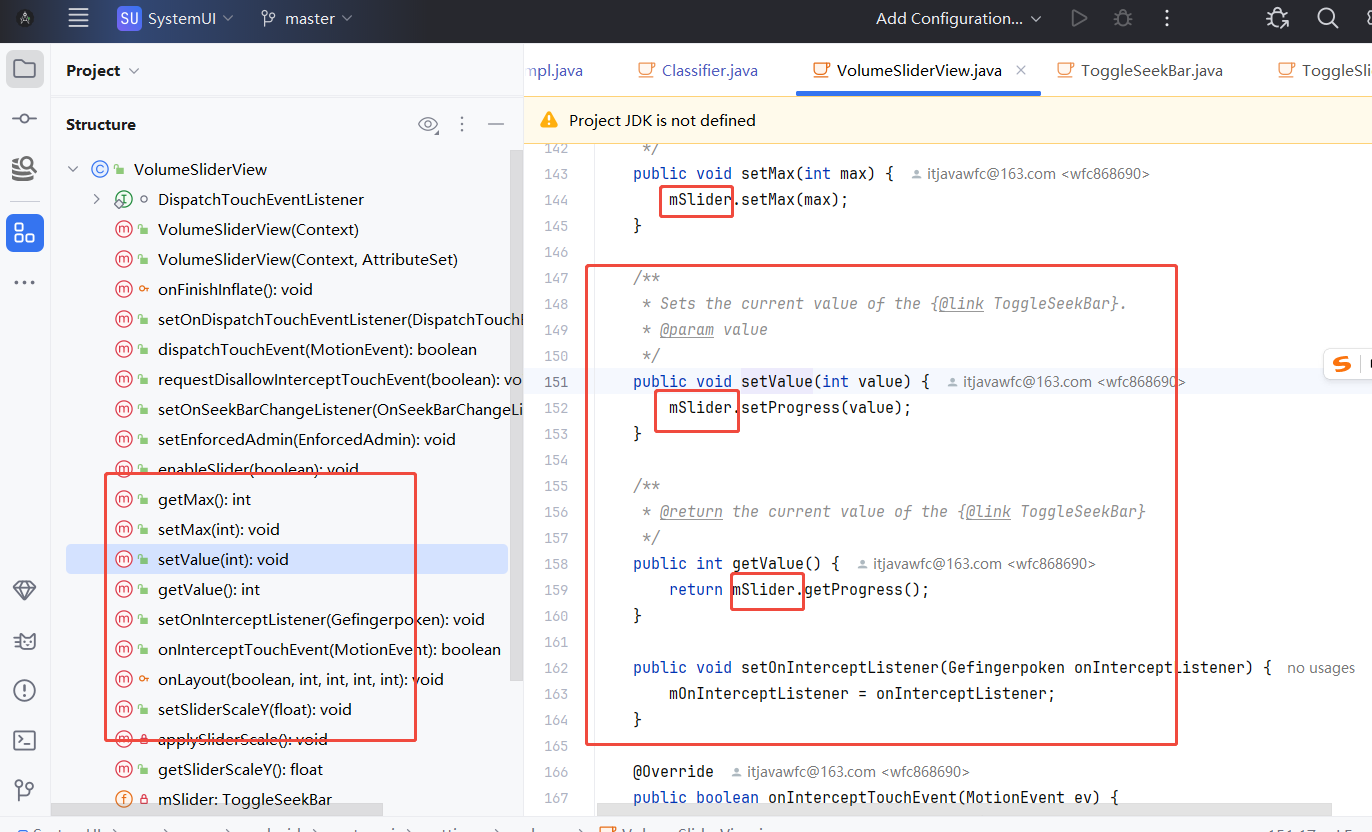Click the Structure panel vertical scrollbar
The width and height of the screenshot is (1372, 832).
(516, 415)
